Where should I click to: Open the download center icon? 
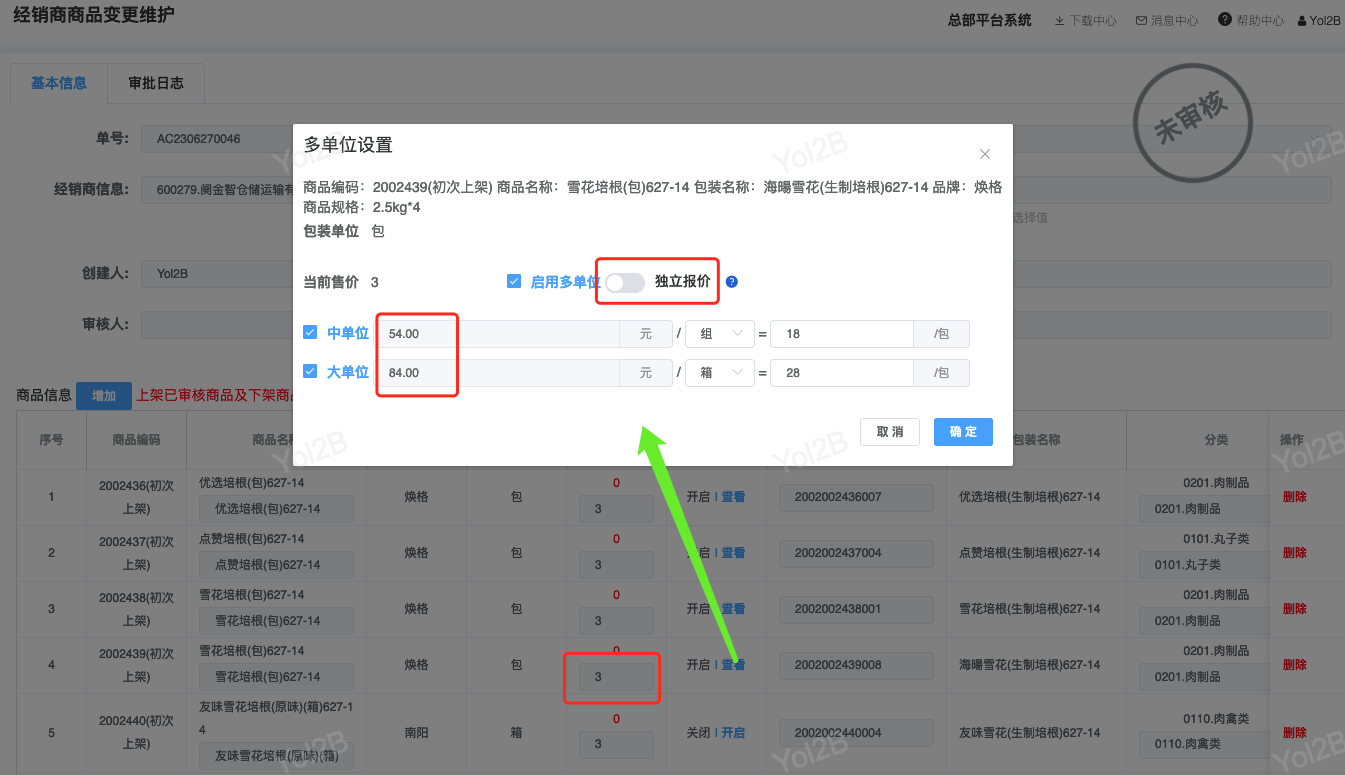[1060, 20]
